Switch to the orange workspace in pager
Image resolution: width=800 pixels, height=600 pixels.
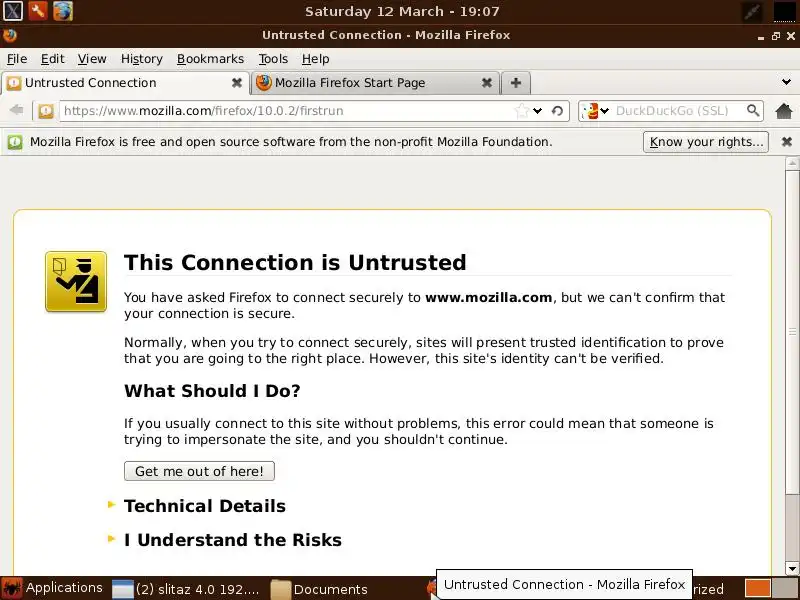[x=758, y=588]
